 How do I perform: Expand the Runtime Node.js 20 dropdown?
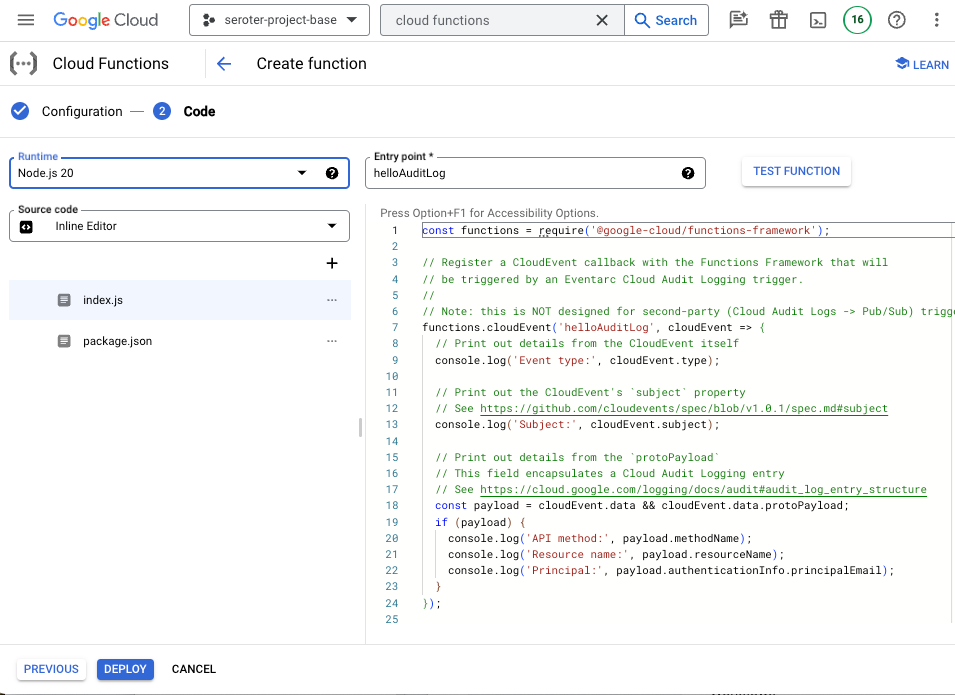point(302,173)
